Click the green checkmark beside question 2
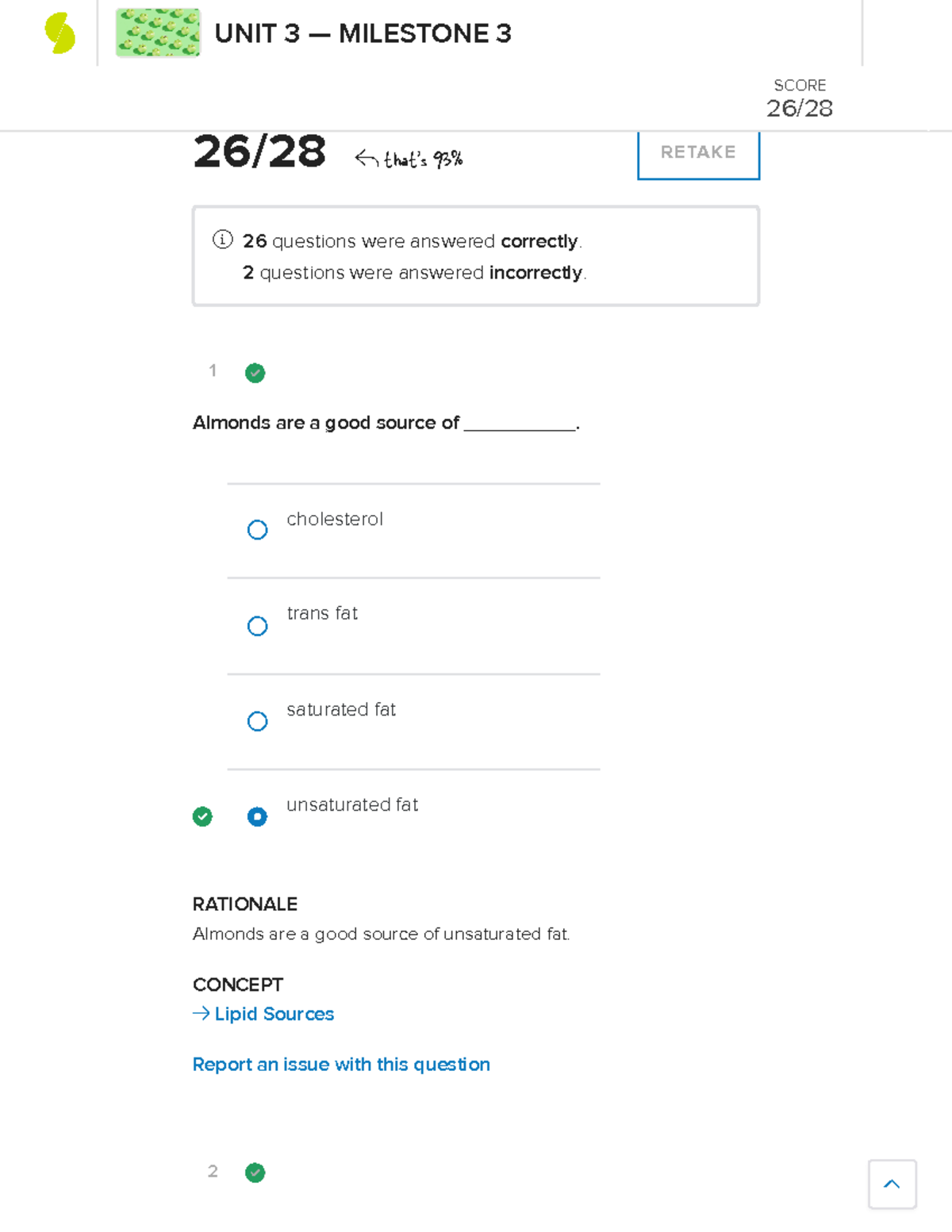The width and height of the screenshot is (952, 1232). click(255, 1173)
